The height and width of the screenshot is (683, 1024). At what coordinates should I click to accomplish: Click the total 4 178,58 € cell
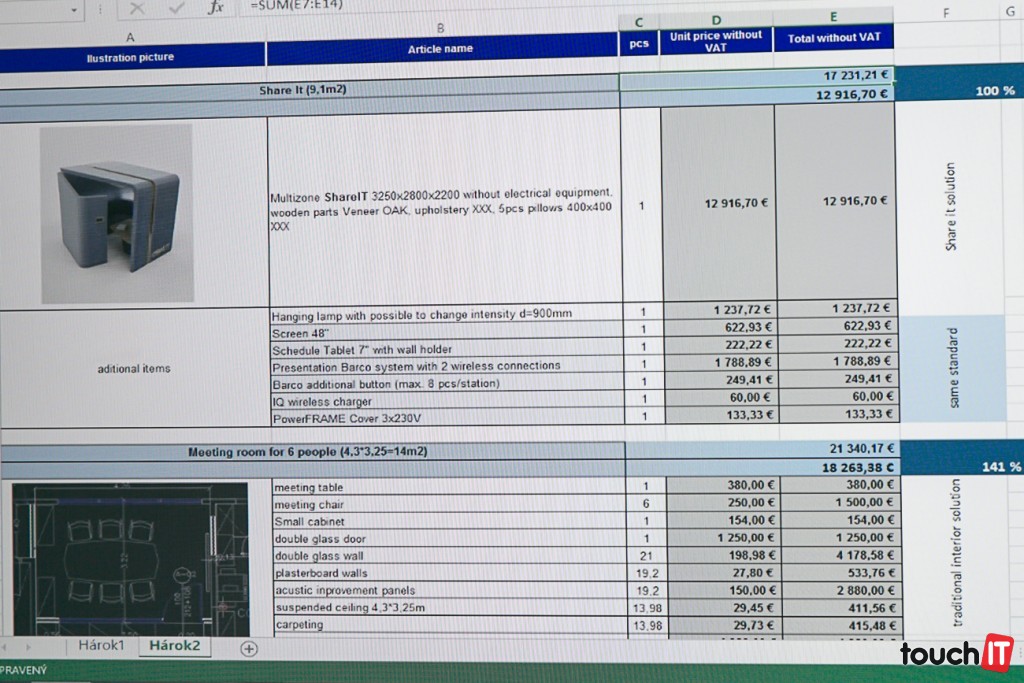point(841,555)
